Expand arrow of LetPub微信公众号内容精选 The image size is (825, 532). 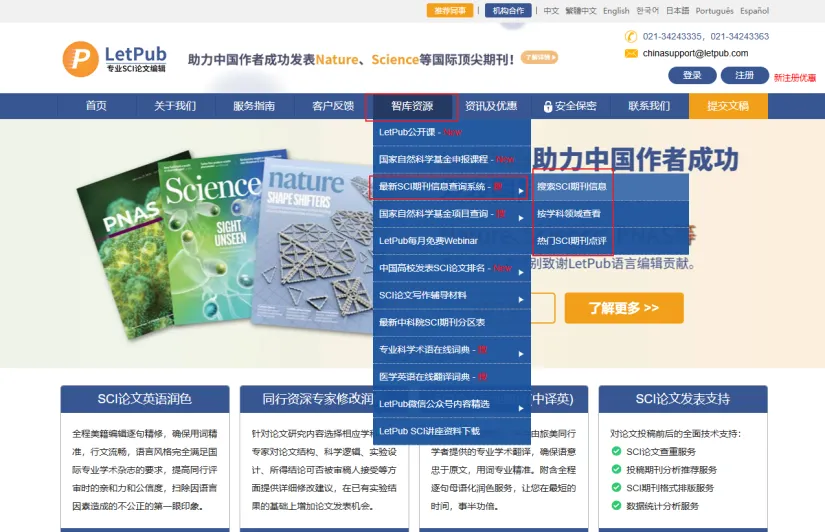click(x=521, y=408)
